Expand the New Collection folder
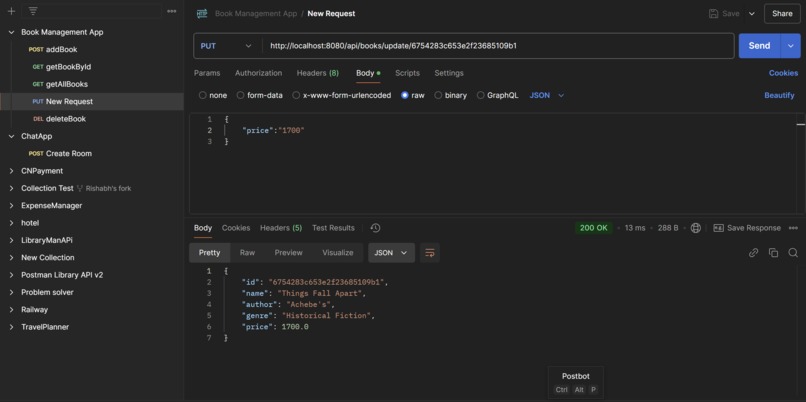This screenshot has width=806, height=402. pos(11,258)
